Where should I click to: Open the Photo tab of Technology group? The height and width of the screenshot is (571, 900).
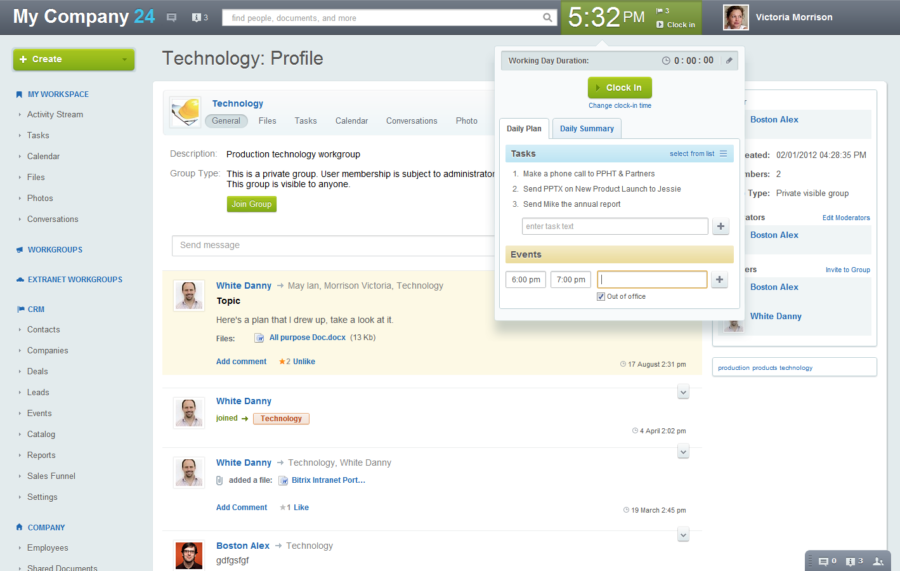coord(466,121)
